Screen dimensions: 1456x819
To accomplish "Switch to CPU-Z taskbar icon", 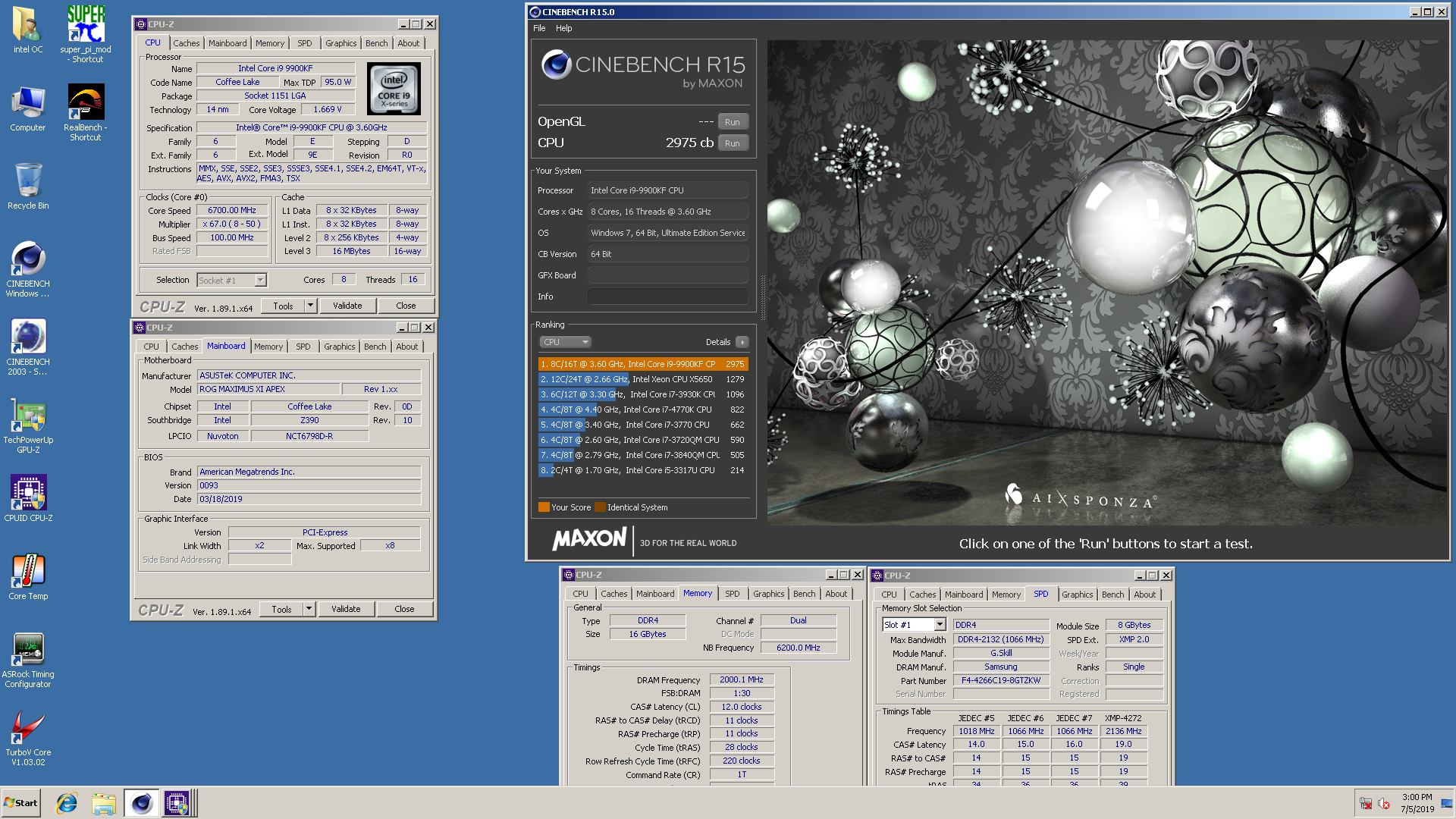I will (177, 803).
